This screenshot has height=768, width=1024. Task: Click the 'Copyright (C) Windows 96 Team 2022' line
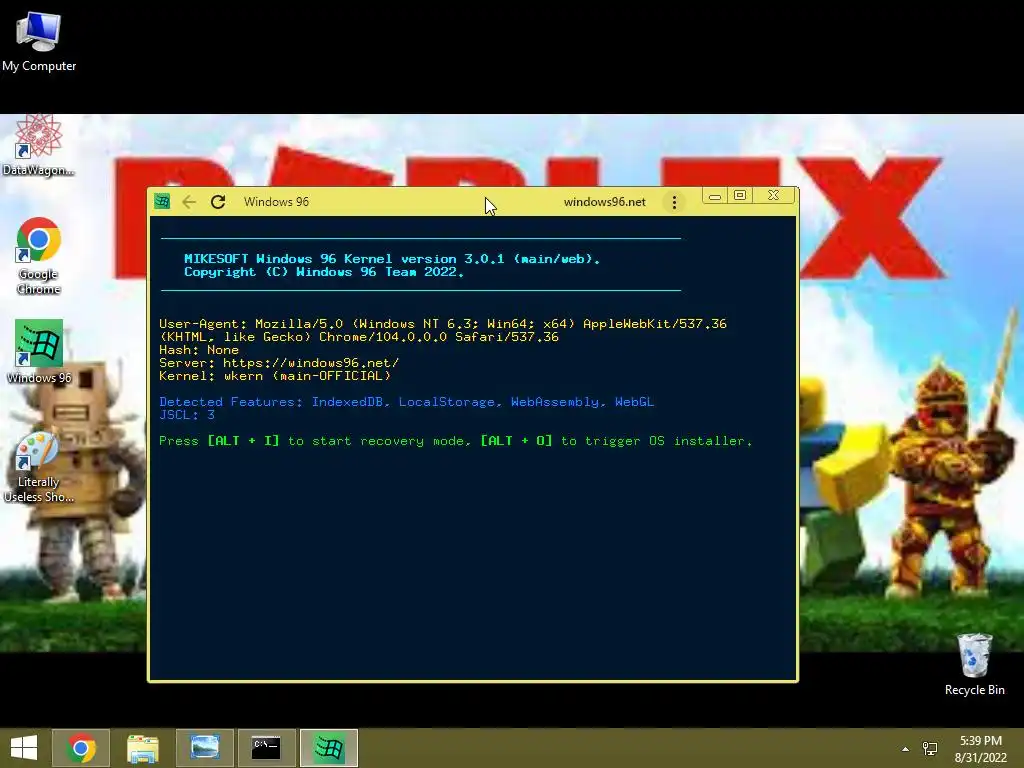(324, 272)
